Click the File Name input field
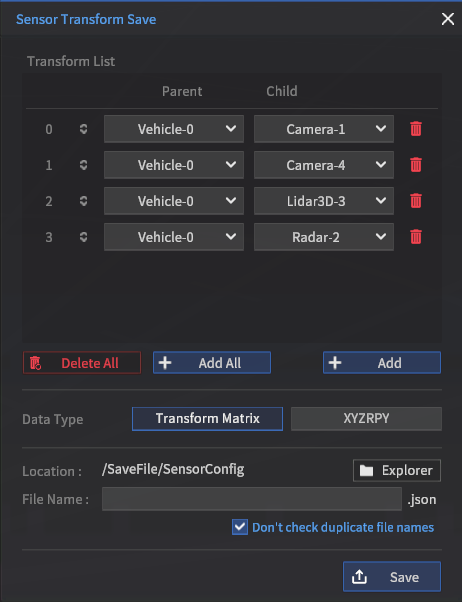The image size is (462, 602). [252, 499]
